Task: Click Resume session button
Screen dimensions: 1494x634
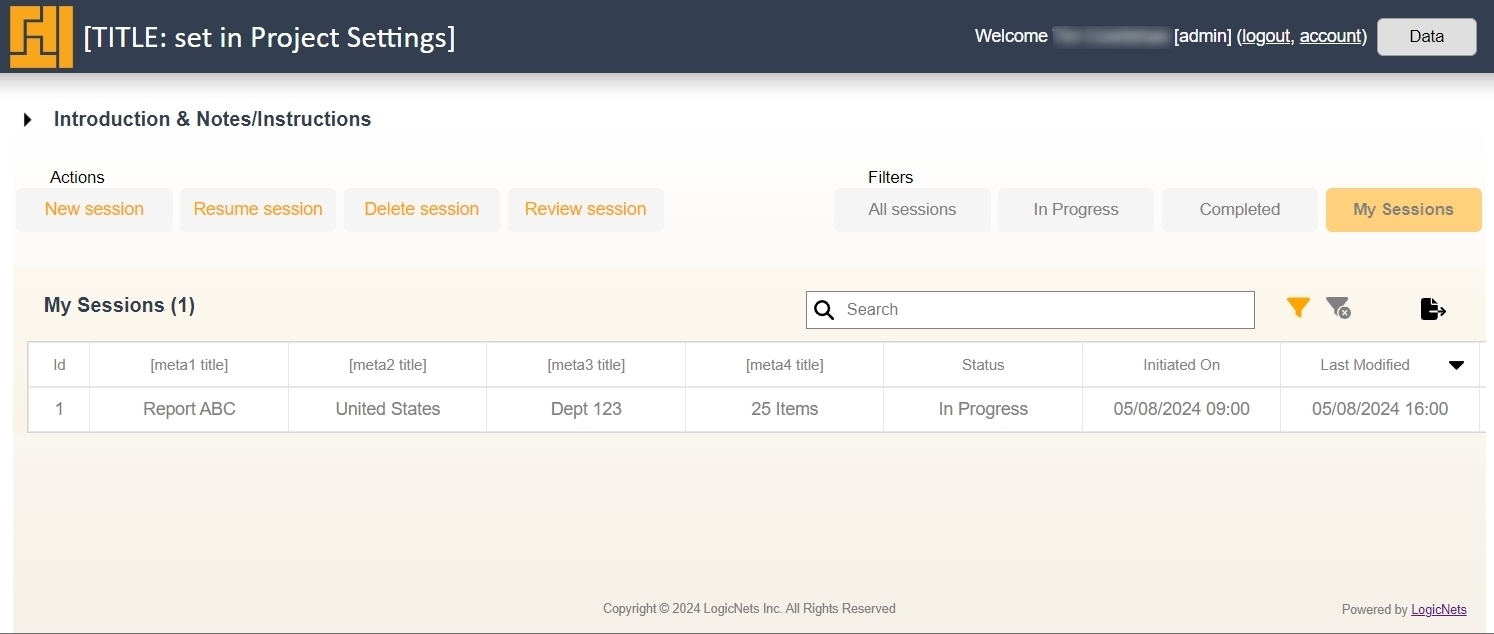Action: (258, 209)
